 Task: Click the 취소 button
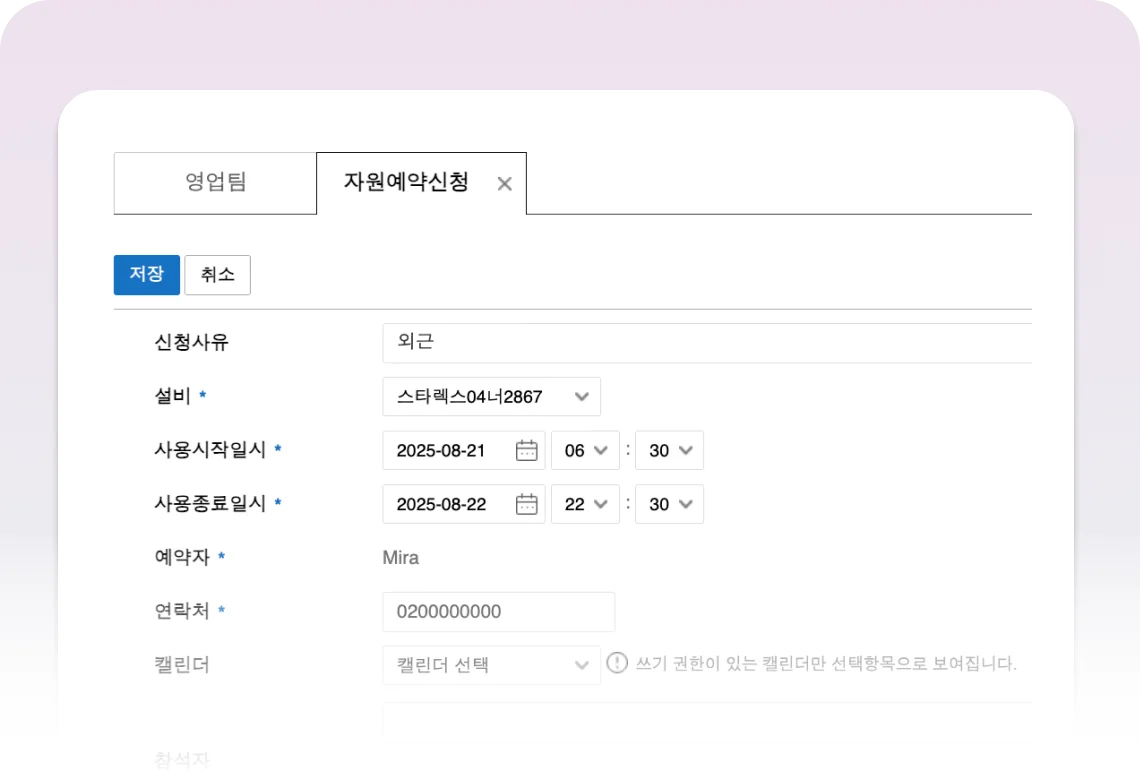[x=217, y=275]
